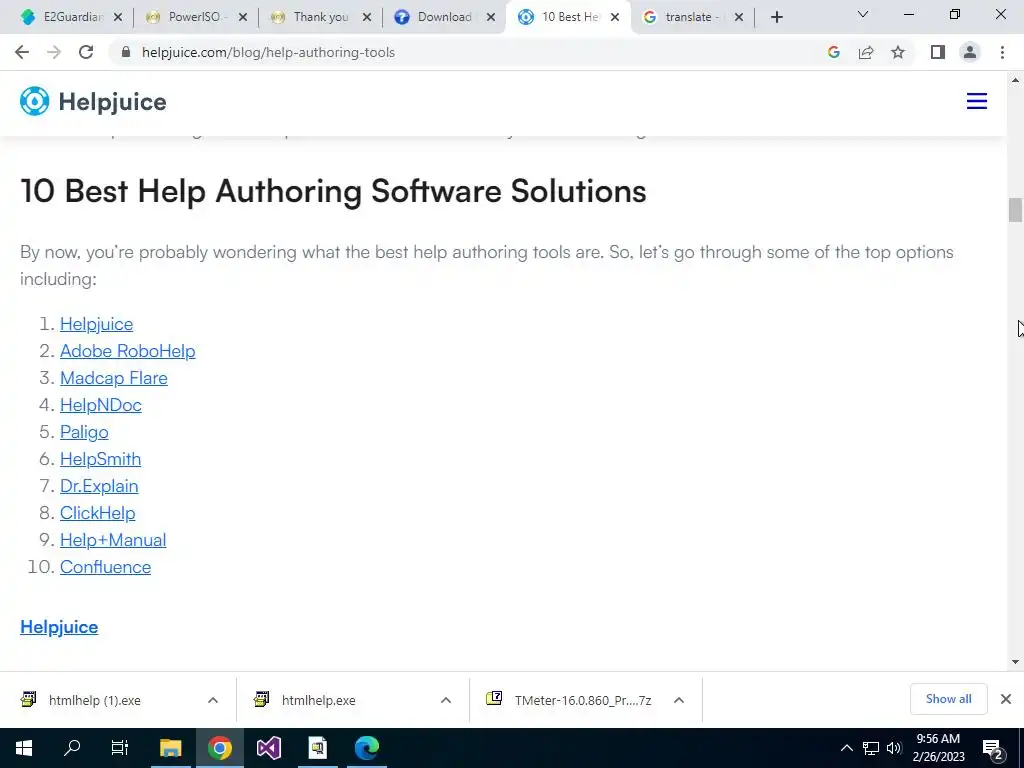Open the HelpNDoc link

point(101,405)
